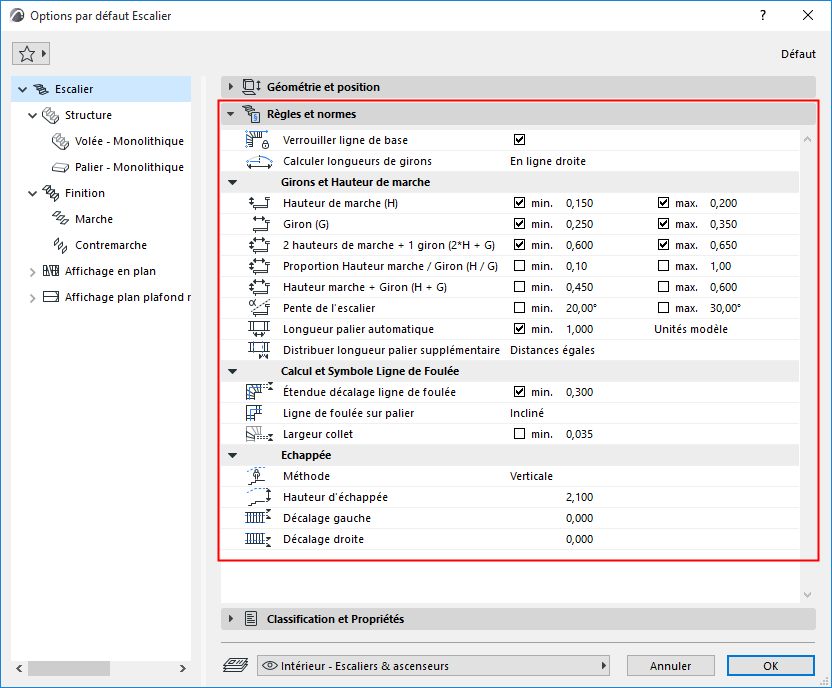Image resolution: width=832 pixels, height=688 pixels.
Task: Toggle 2*H + G max checkbox
Action: click(663, 245)
